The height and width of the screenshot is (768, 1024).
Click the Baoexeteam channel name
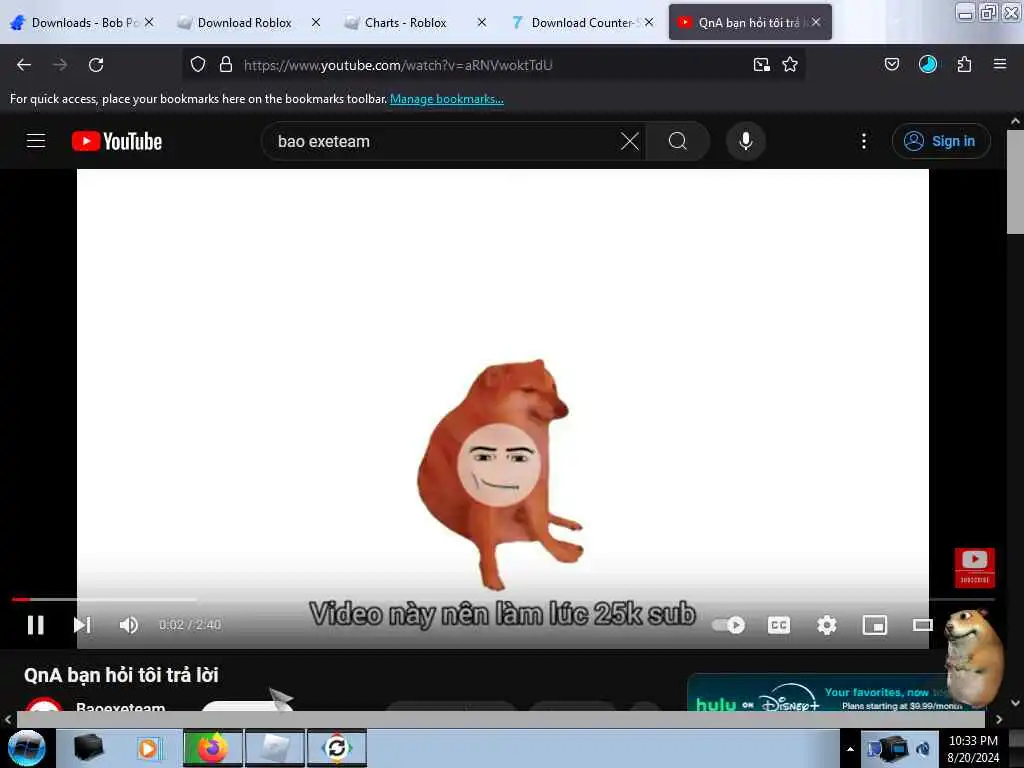pos(120,707)
